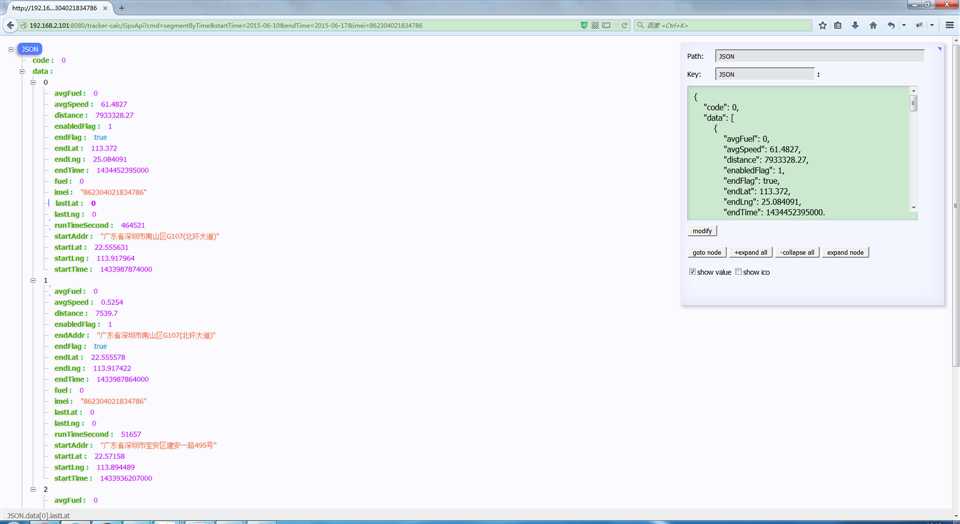960x524 pixels.
Task: Click the +expand all button
Action: coord(751,252)
